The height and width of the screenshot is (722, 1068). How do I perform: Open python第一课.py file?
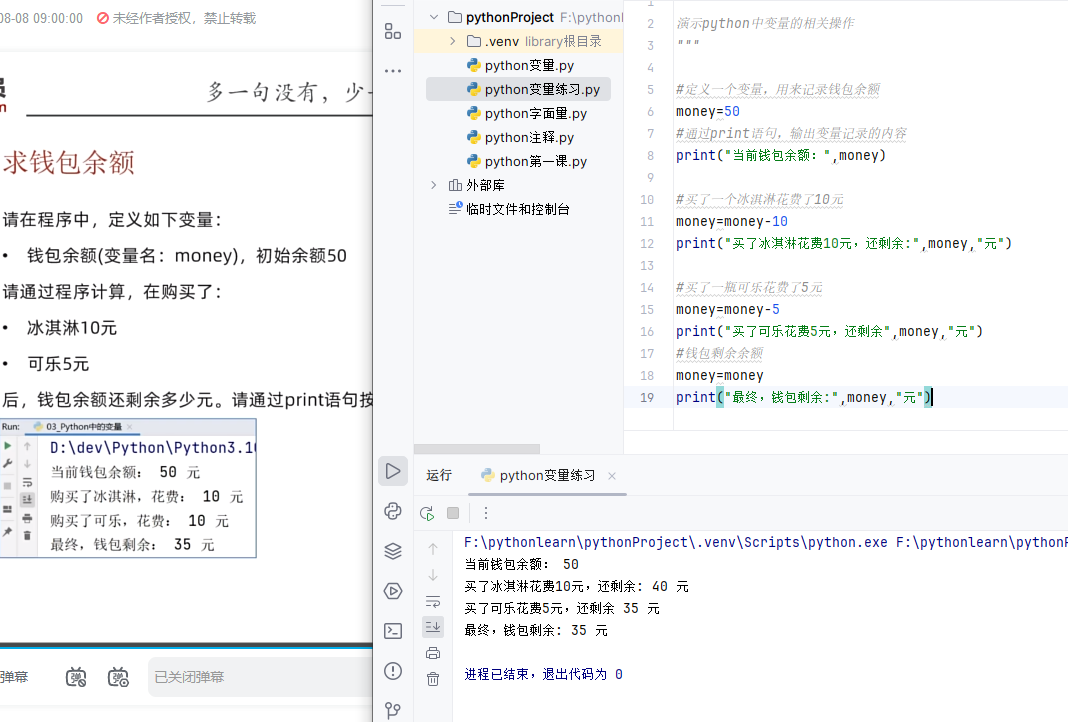(535, 161)
